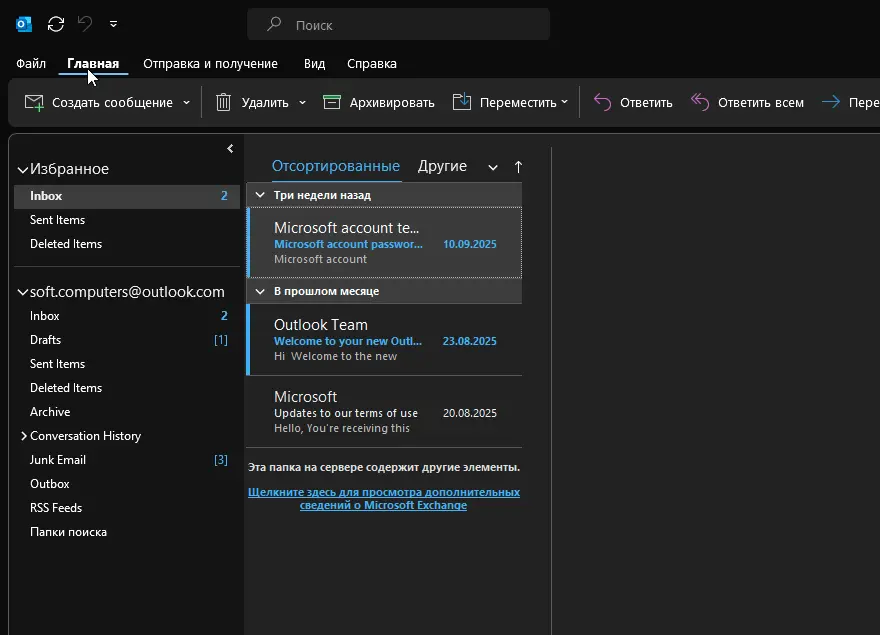The width and height of the screenshot is (880, 635).
Task: Collapse the Три недели назад group
Action: point(260,195)
